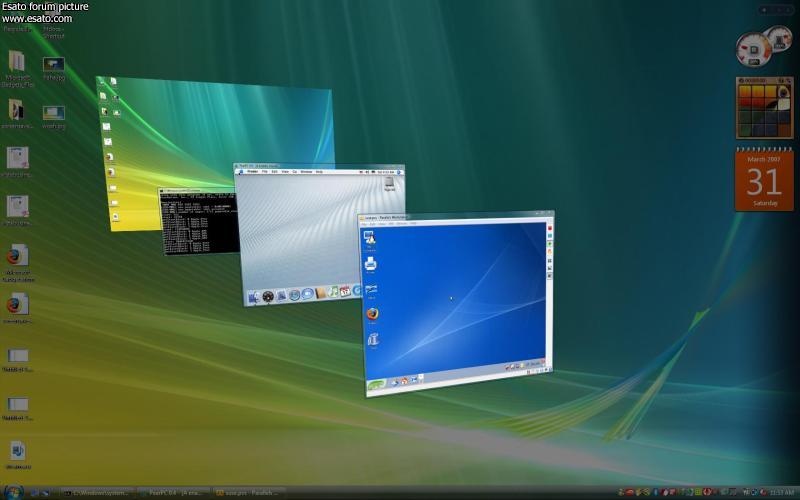The width and height of the screenshot is (800, 500).
Task: Switch to C:\Windows\system taskbar button
Action: tap(97, 493)
